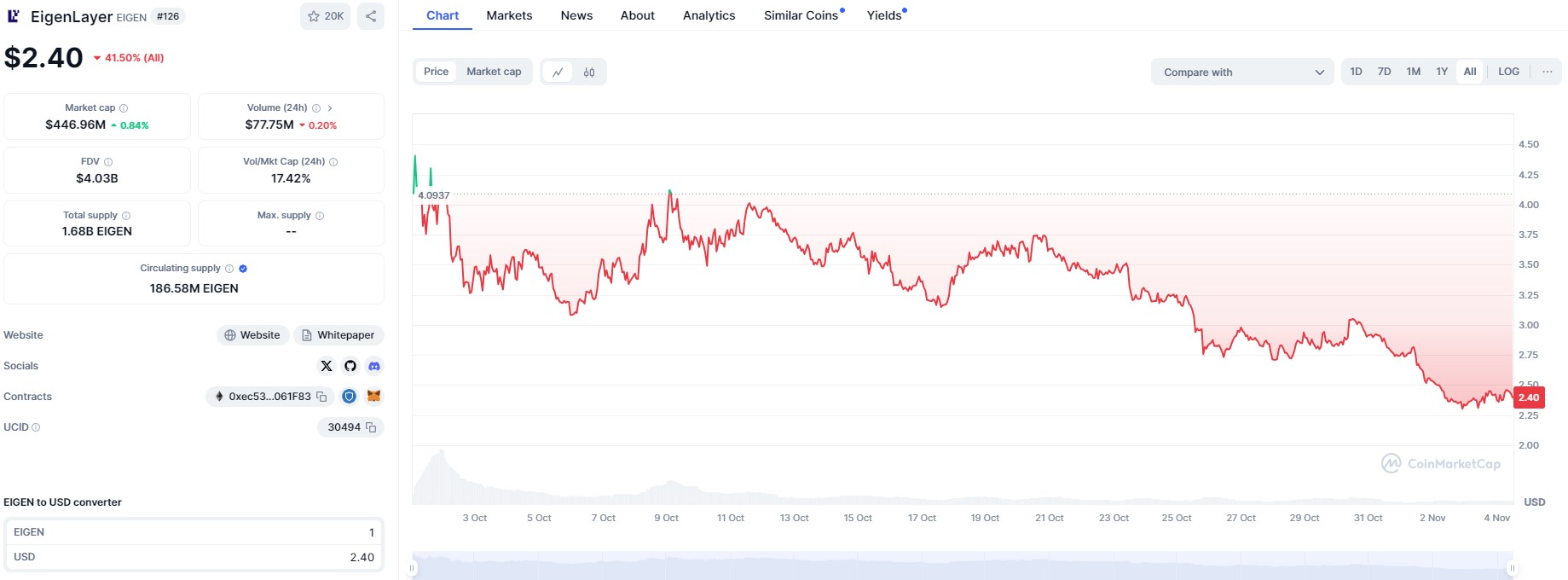Copy the contract address 0xec53...061F83

tap(321, 397)
